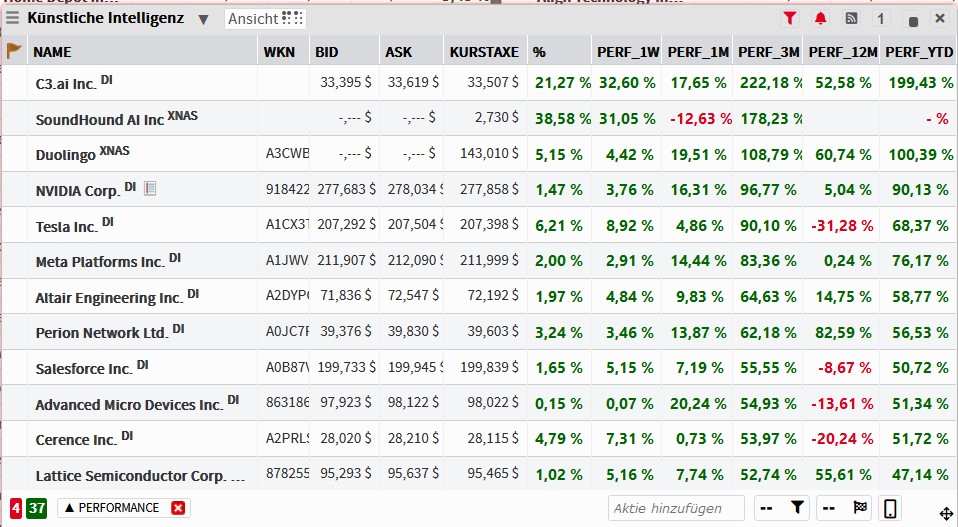The height and width of the screenshot is (527, 958).
Task: Toggle the red filter icon in header
Action: (789, 18)
